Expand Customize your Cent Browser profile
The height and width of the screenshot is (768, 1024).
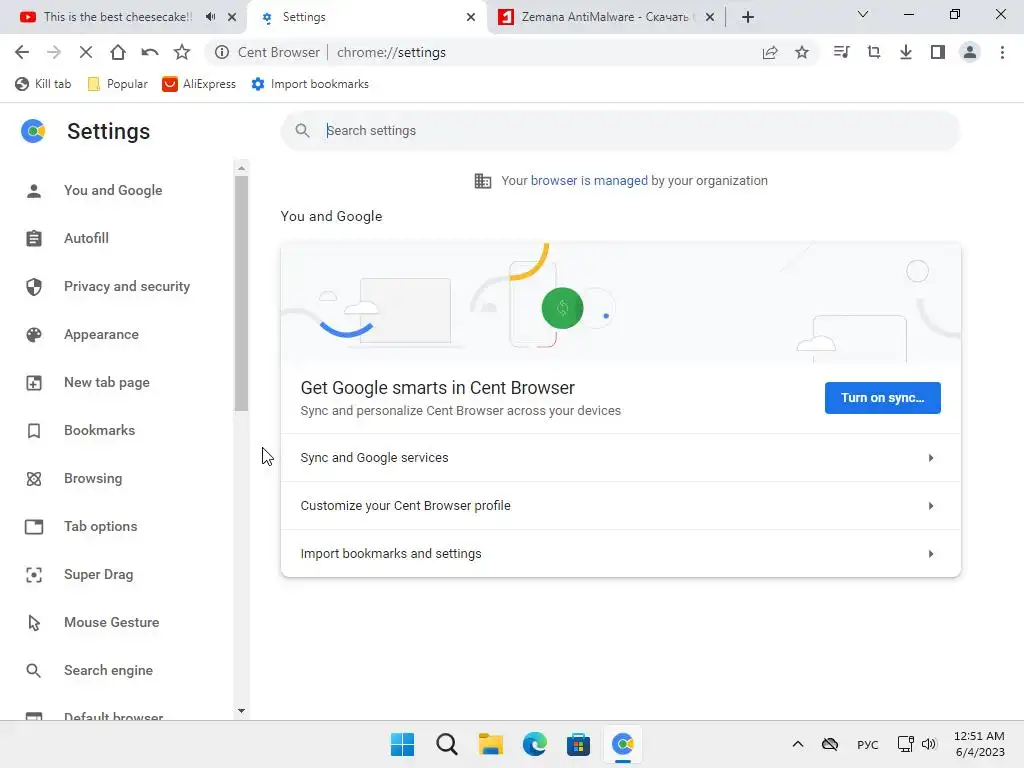[x=620, y=505]
